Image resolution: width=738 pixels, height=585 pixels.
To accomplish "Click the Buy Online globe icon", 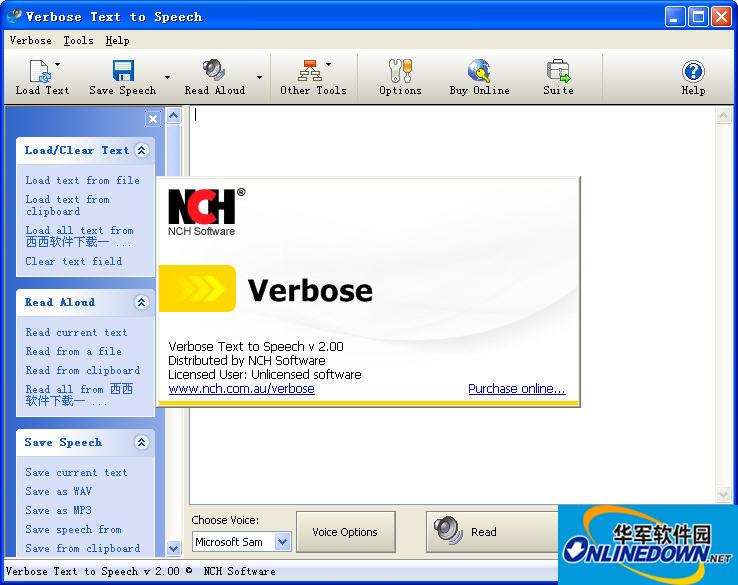I will [x=479, y=70].
